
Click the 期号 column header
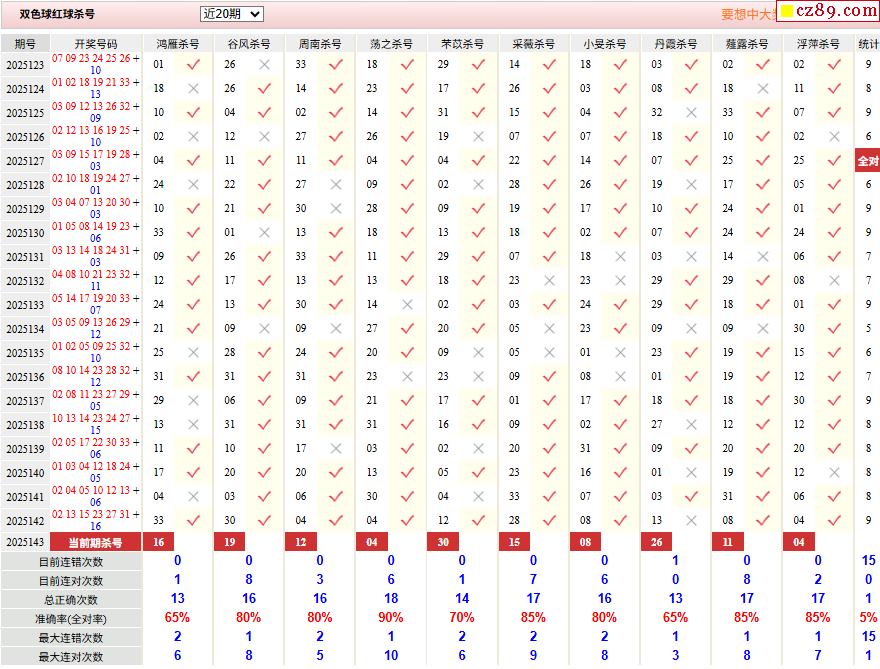[25, 44]
